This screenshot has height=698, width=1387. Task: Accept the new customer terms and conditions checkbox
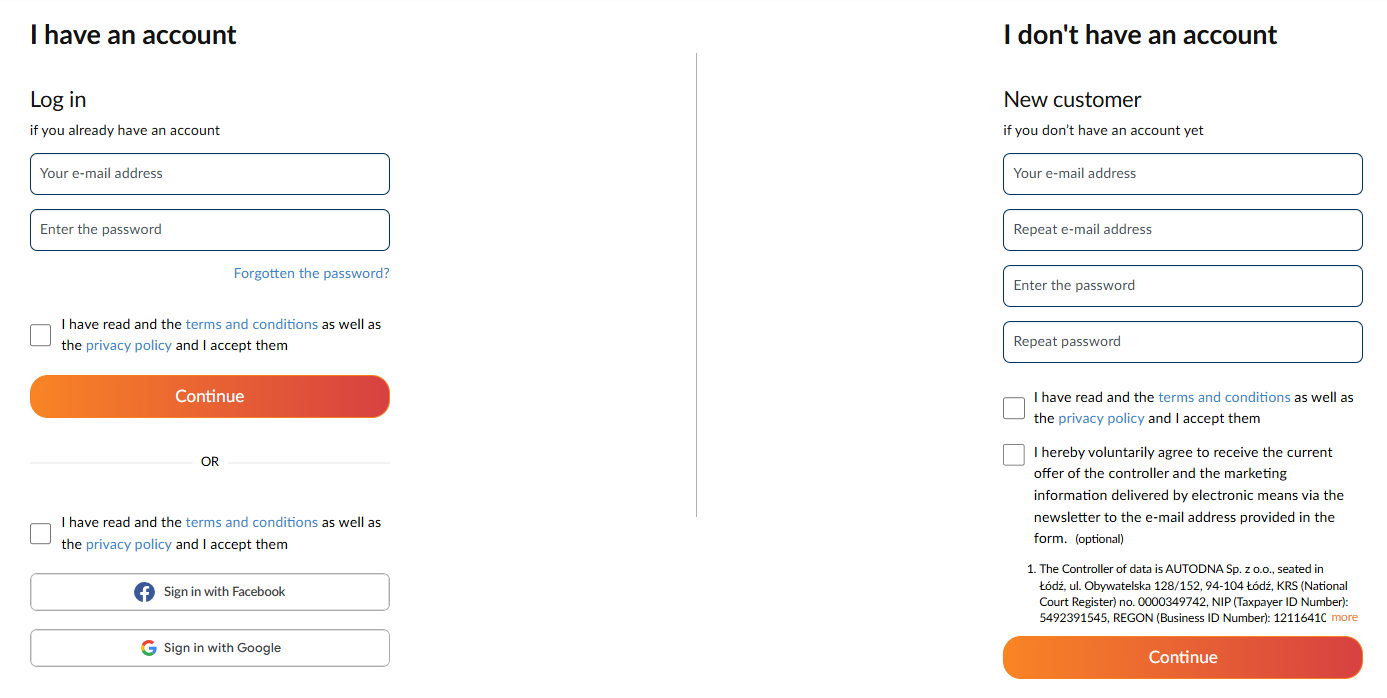point(1014,408)
